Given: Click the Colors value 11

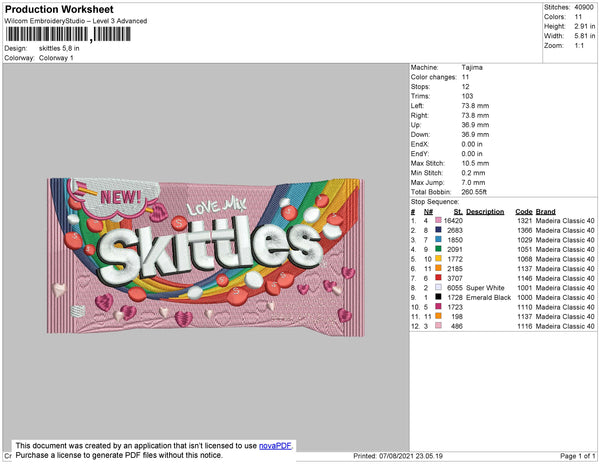Looking at the screenshot, I should tap(578, 17).
